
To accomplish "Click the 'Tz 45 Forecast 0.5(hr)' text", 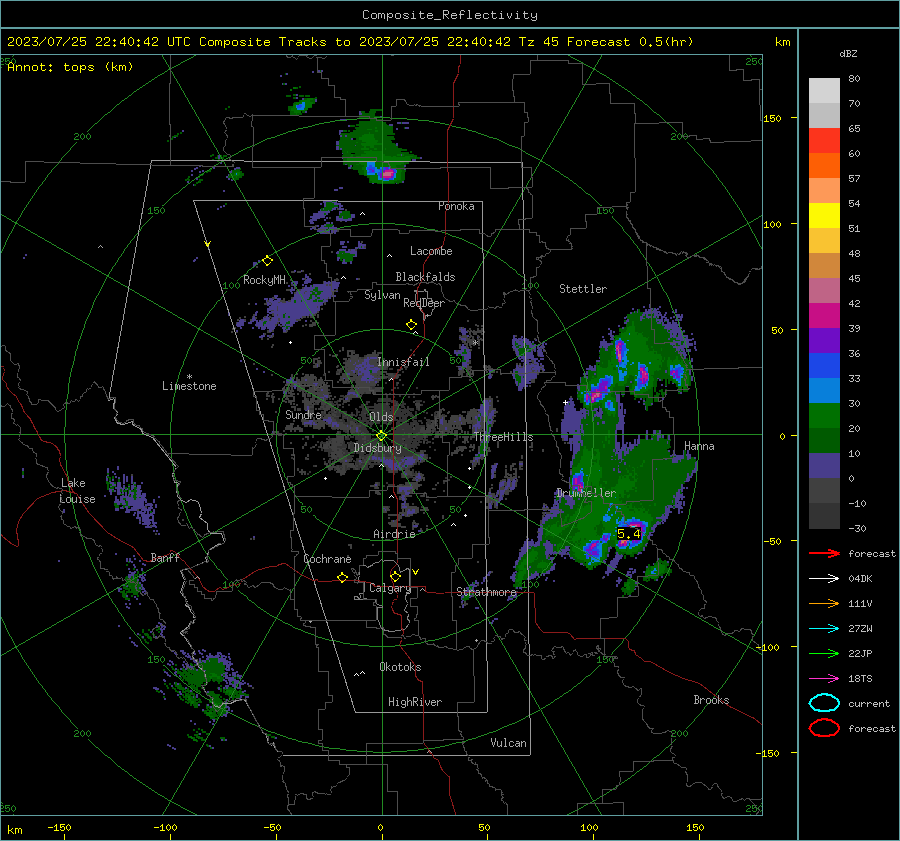I will (x=606, y=42).
